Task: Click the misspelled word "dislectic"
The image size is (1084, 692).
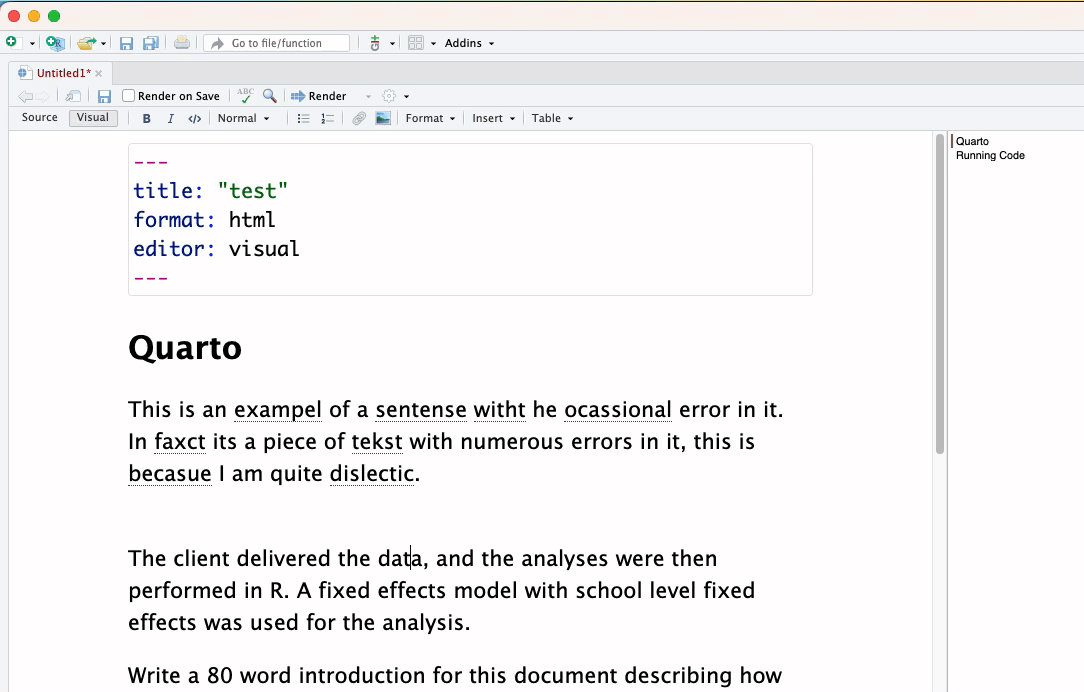Action: coord(372,474)
